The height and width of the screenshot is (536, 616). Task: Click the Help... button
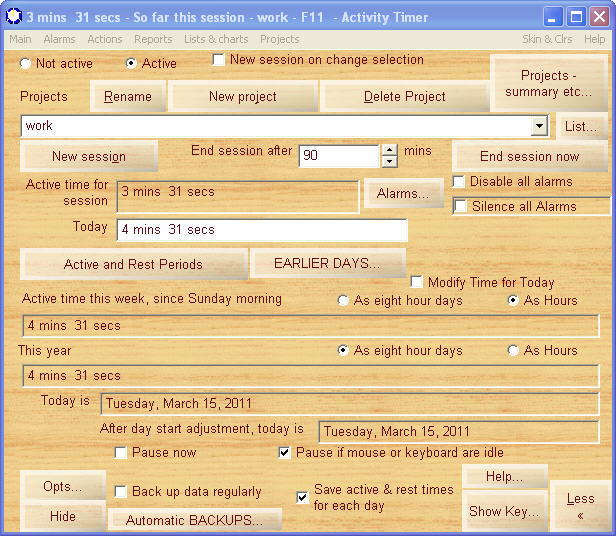[x=504, y=477]
